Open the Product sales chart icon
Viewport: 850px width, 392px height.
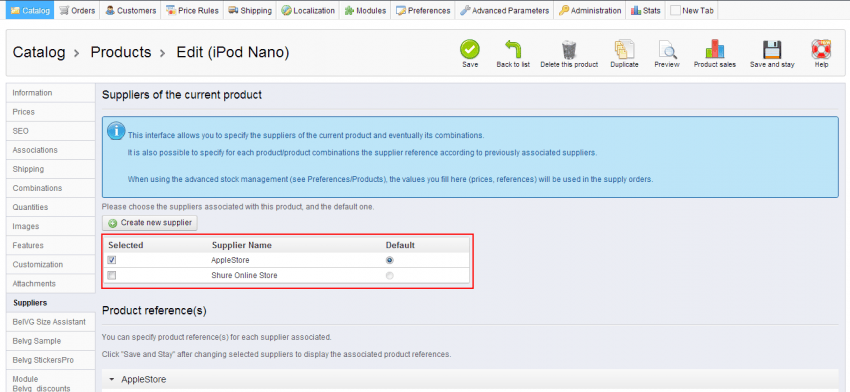tap(714, 49)
